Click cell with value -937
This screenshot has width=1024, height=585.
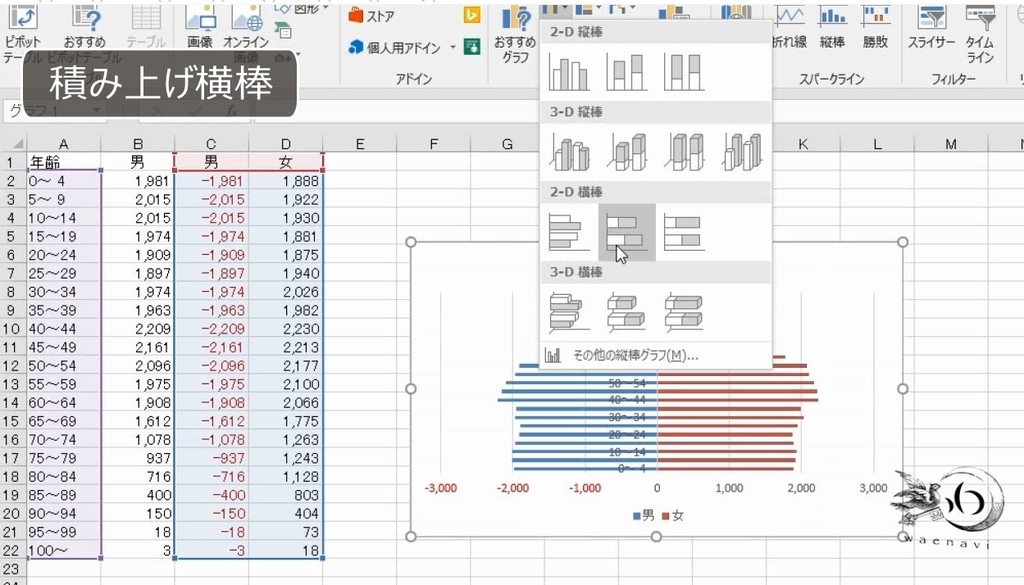click(211, 458)
